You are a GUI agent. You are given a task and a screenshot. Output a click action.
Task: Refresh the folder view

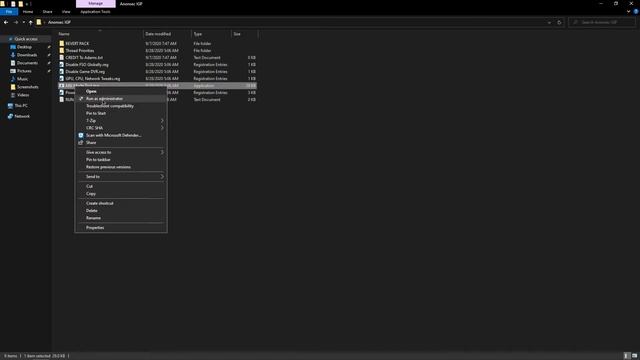click(559, 22)
